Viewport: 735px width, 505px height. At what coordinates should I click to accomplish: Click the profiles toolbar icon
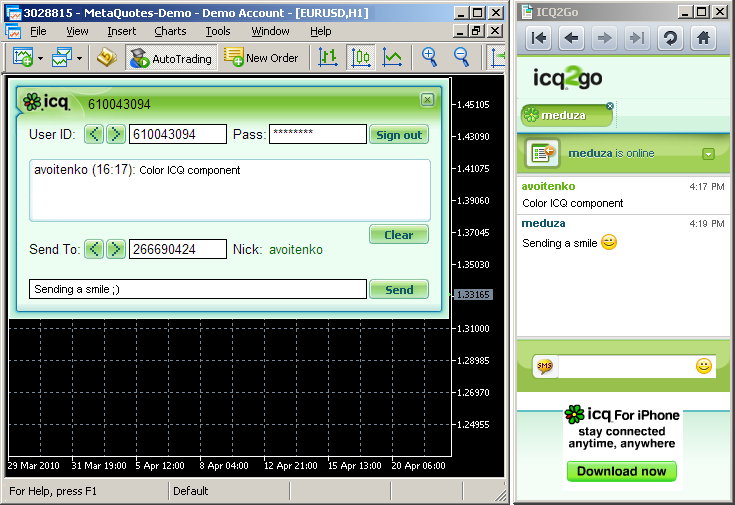pyautogui.click(x=61, y=58)
